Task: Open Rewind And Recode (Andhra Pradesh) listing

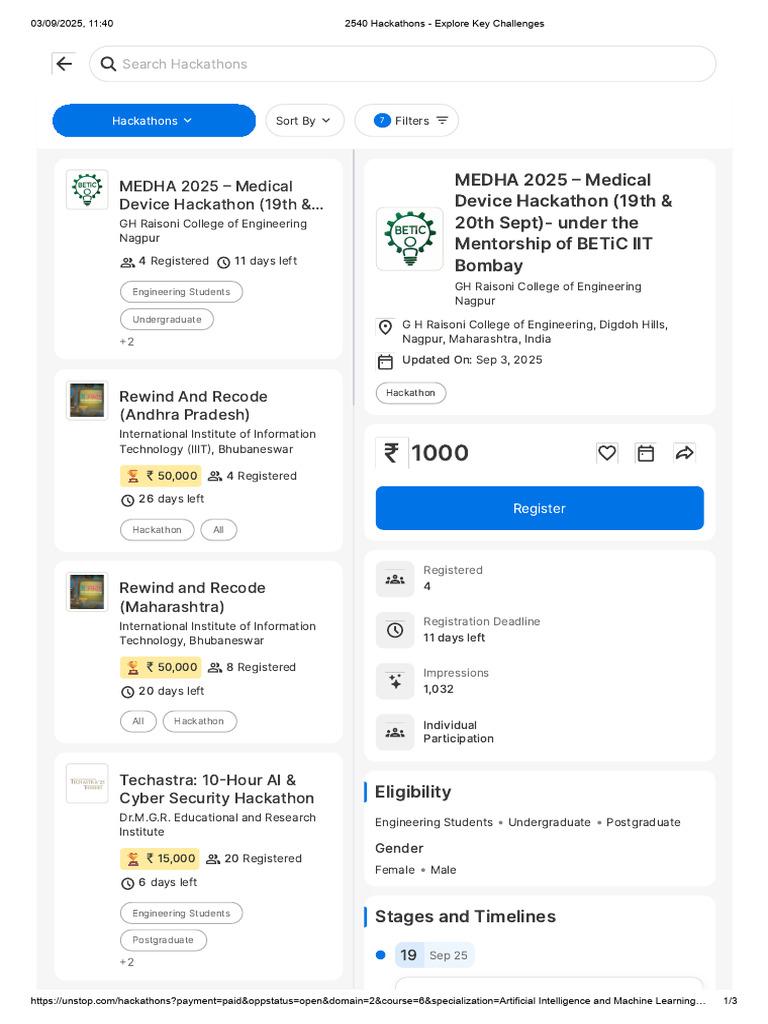Action: click(193, 405)
